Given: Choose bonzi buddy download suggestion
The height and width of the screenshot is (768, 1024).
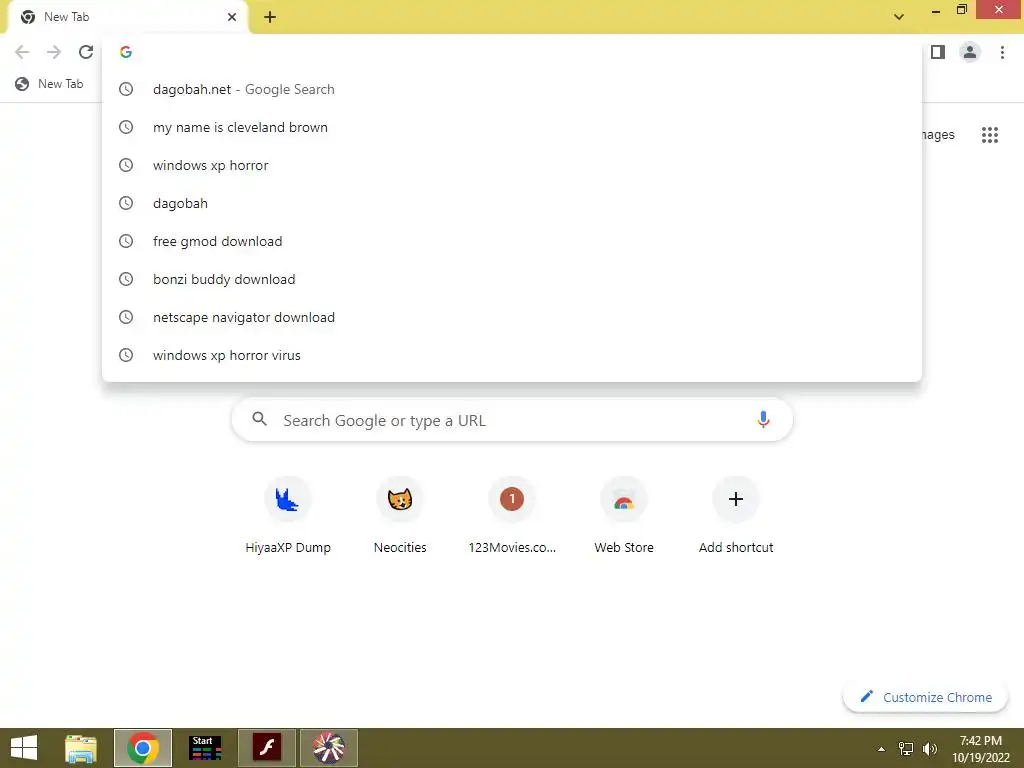Looking at the screenshot, I should (x=512, y=279).
